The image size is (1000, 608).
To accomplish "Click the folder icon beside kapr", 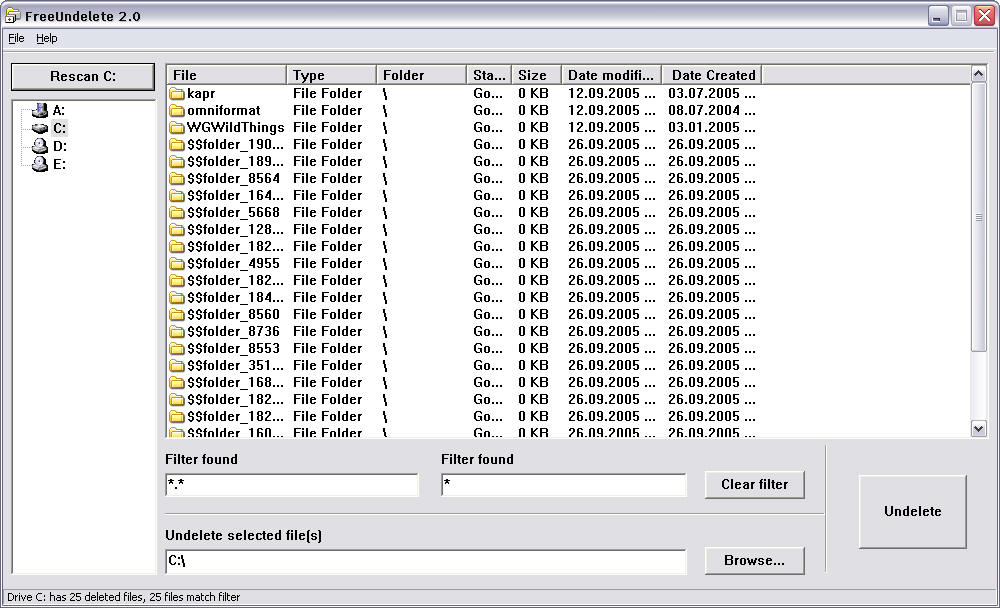I will coord(177,94).
